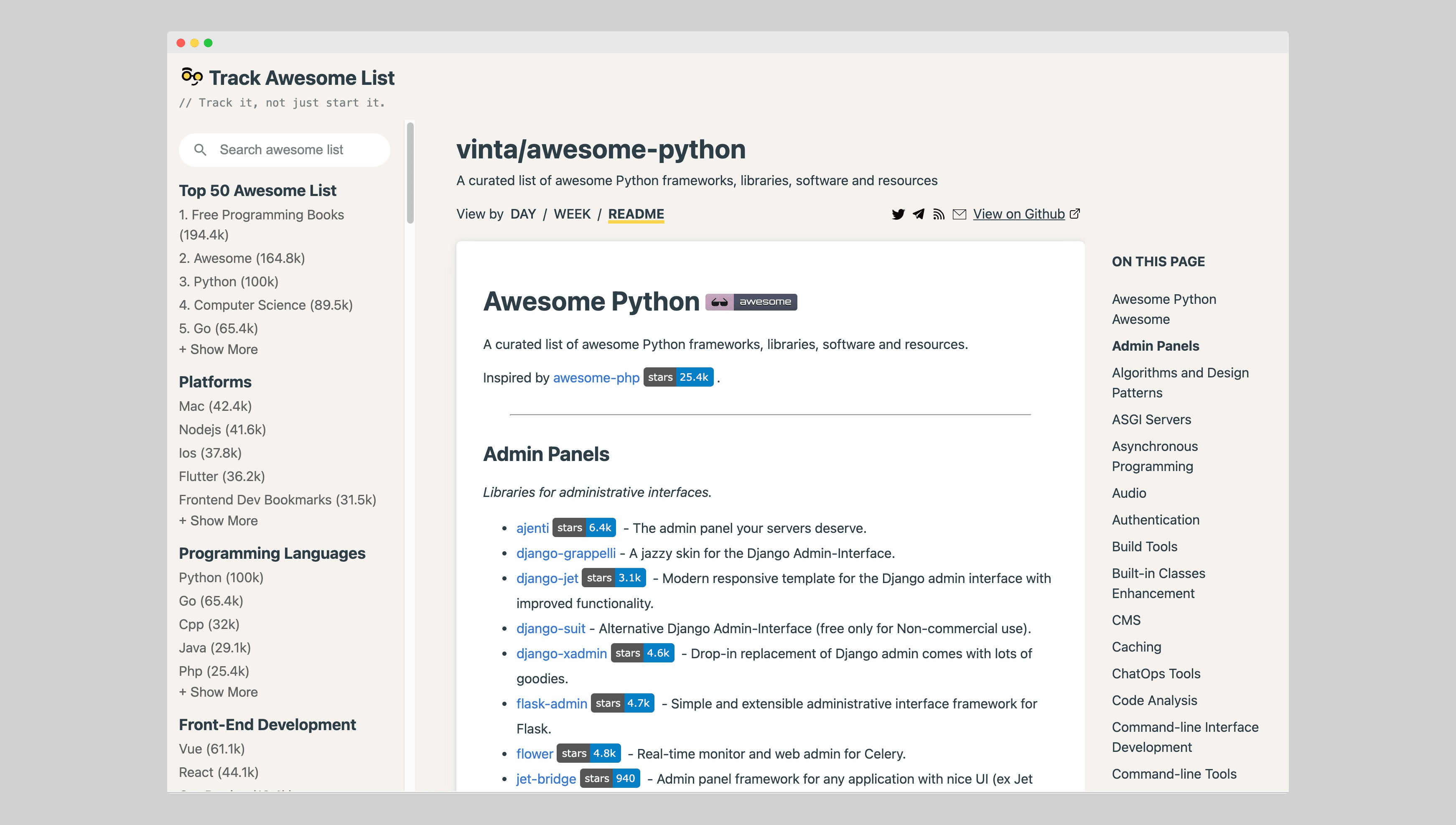Jump to Asynchronous Programming section
1456x825 pixels.
[1155, 456]
